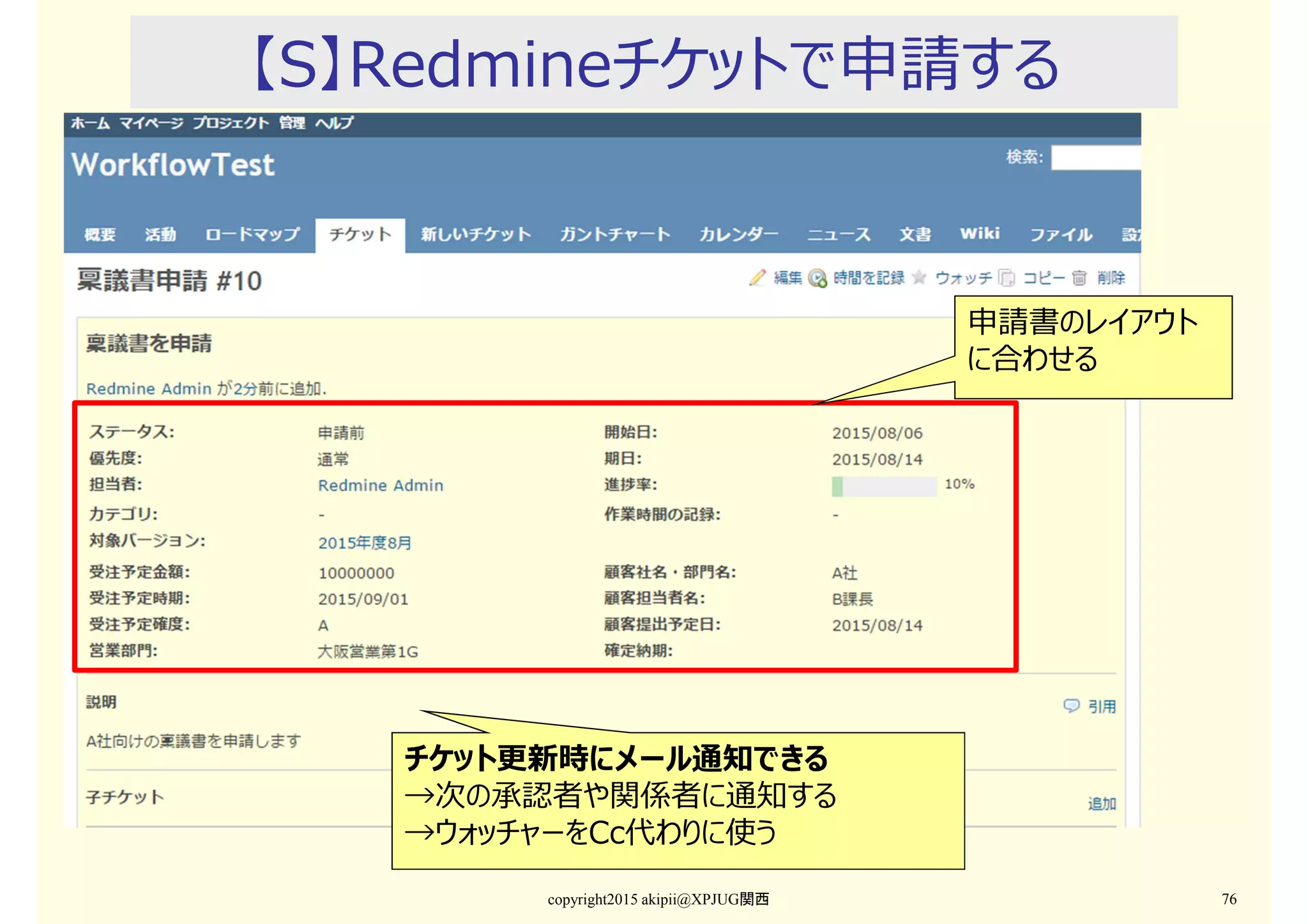Switch to the 活動 tab
Image resolution: width=1308 pixels, height=924 pixels.
click(x=160, y=234)
